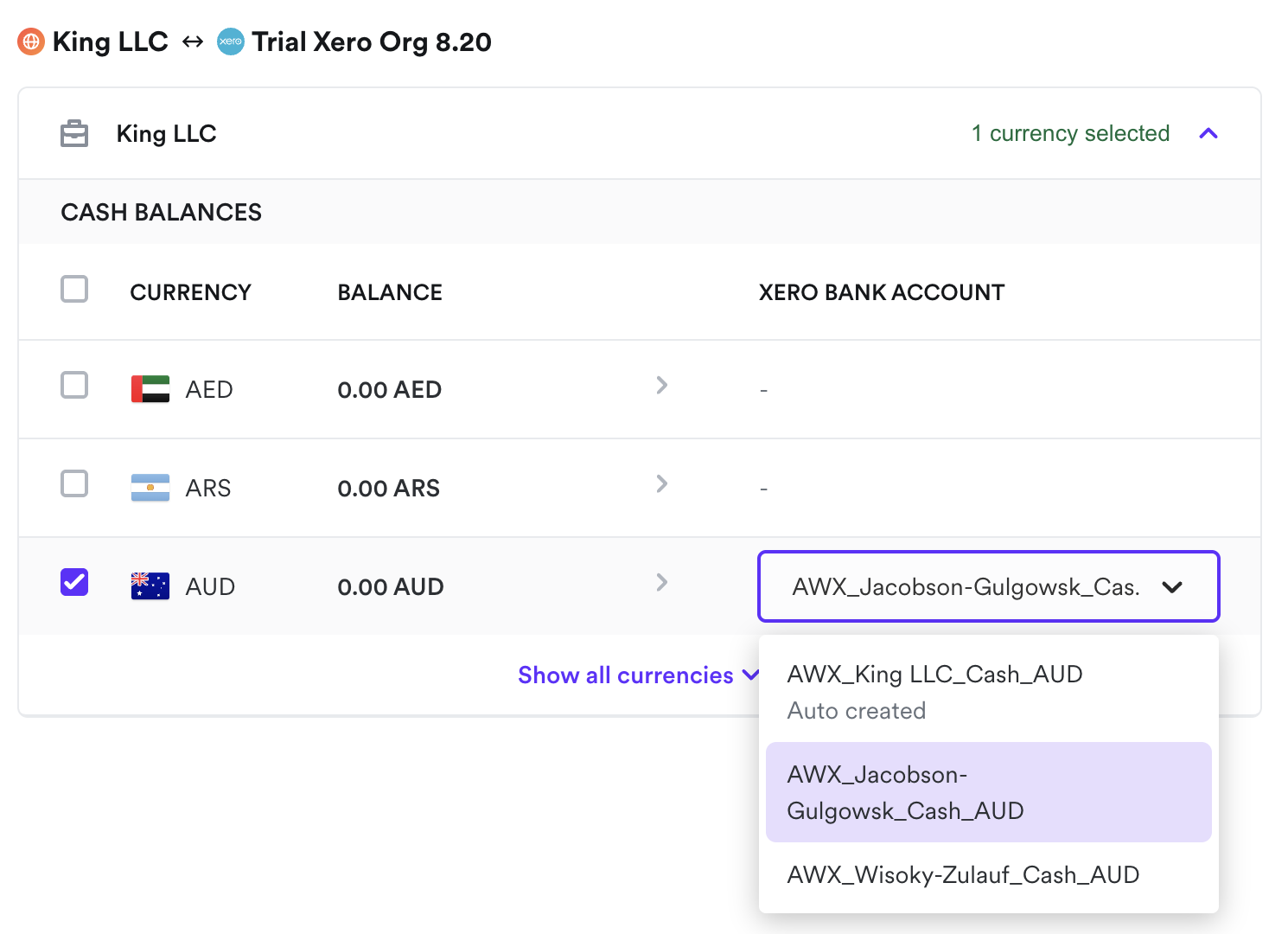Click the King LLC section title
The width and height of the screenshot is (1288, 934).
click(166, 133)
